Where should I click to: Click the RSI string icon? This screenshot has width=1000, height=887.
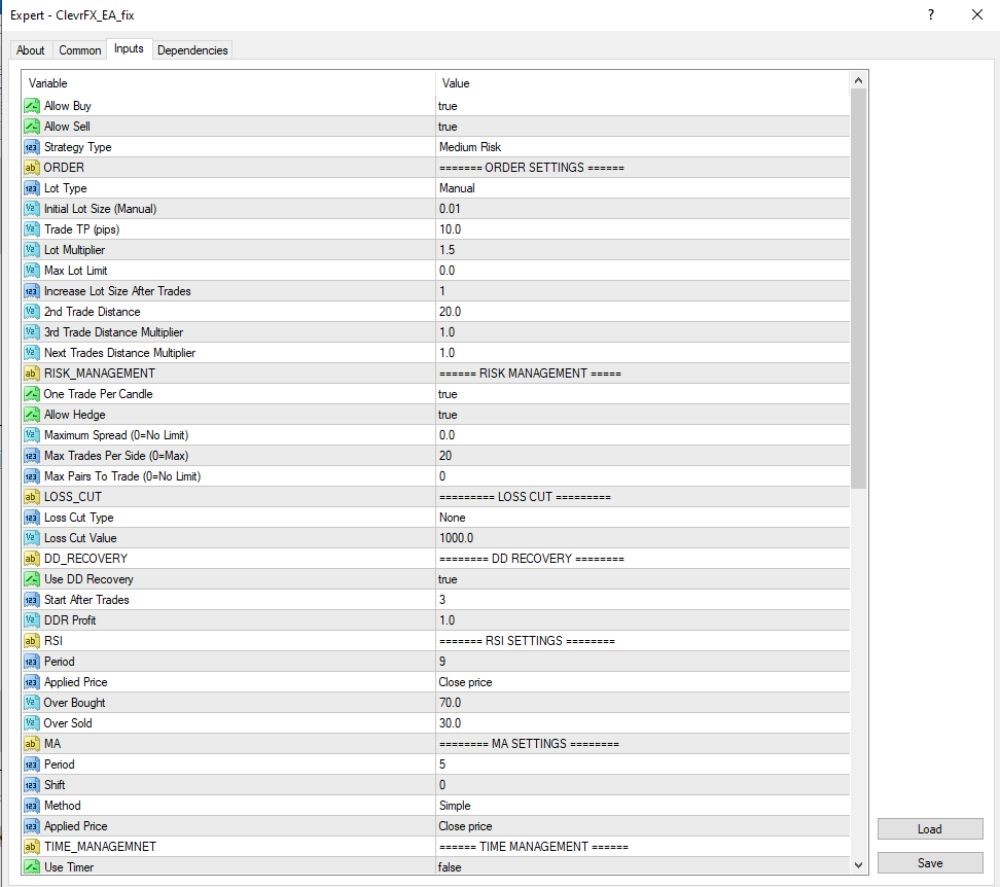click(x=31, y=641)
